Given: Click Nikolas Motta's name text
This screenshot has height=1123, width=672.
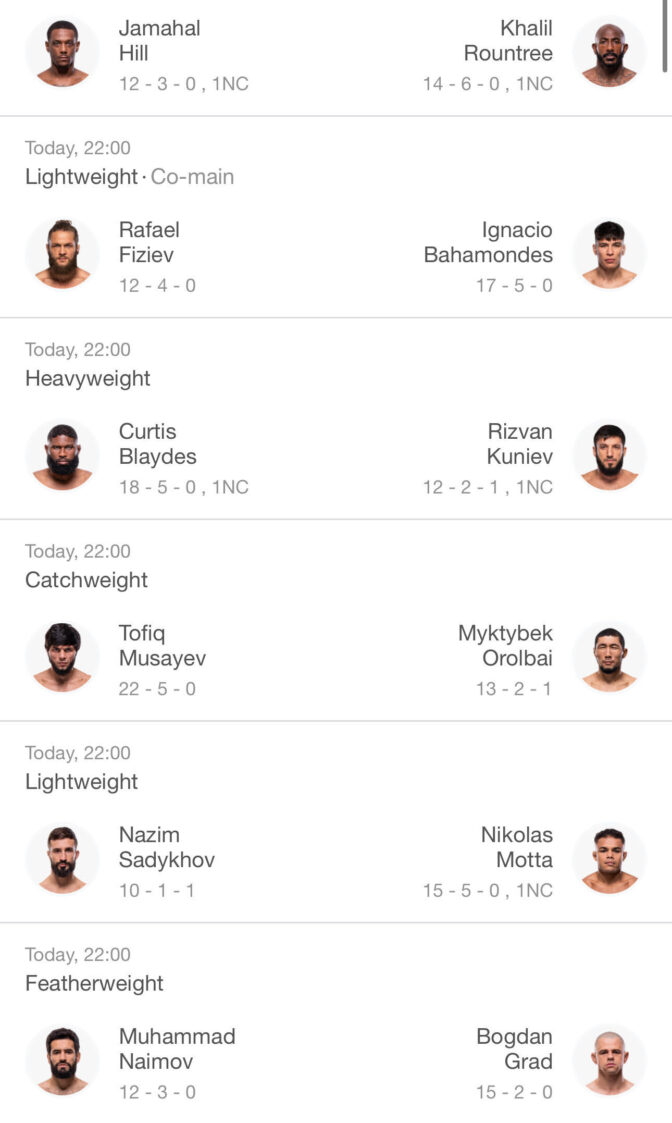Looking at the screenshot, I should point(517,847).
